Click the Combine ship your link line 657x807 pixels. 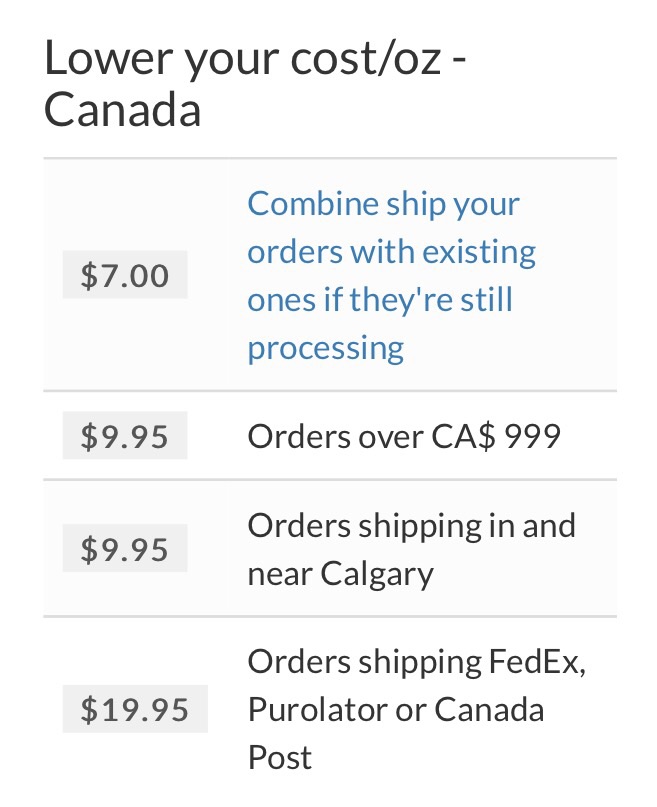point(383,204)
